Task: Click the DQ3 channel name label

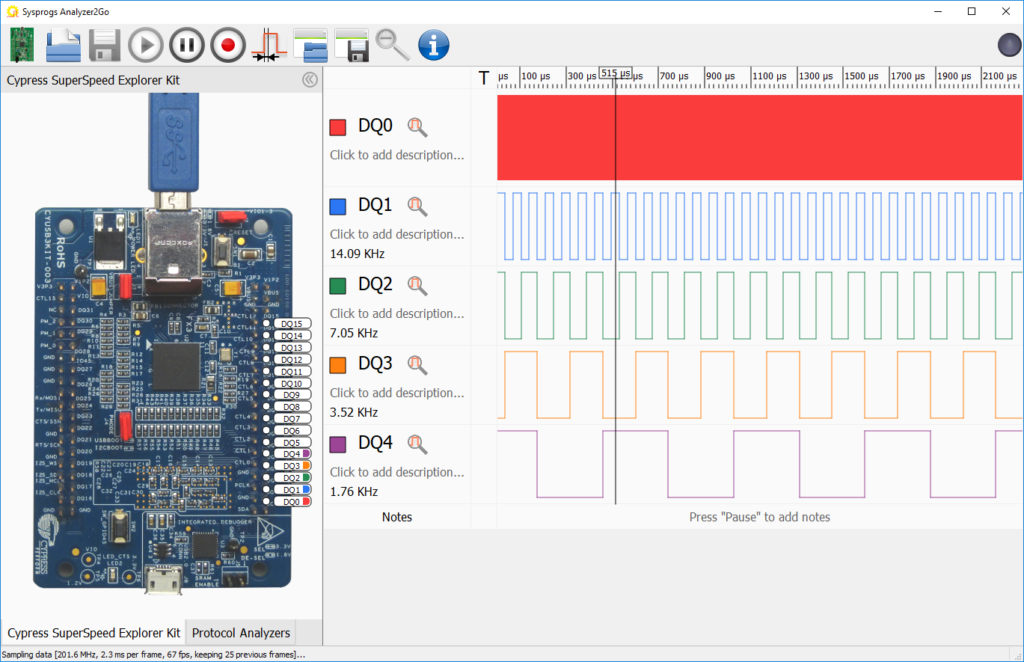Action: (x=375, y=364)
